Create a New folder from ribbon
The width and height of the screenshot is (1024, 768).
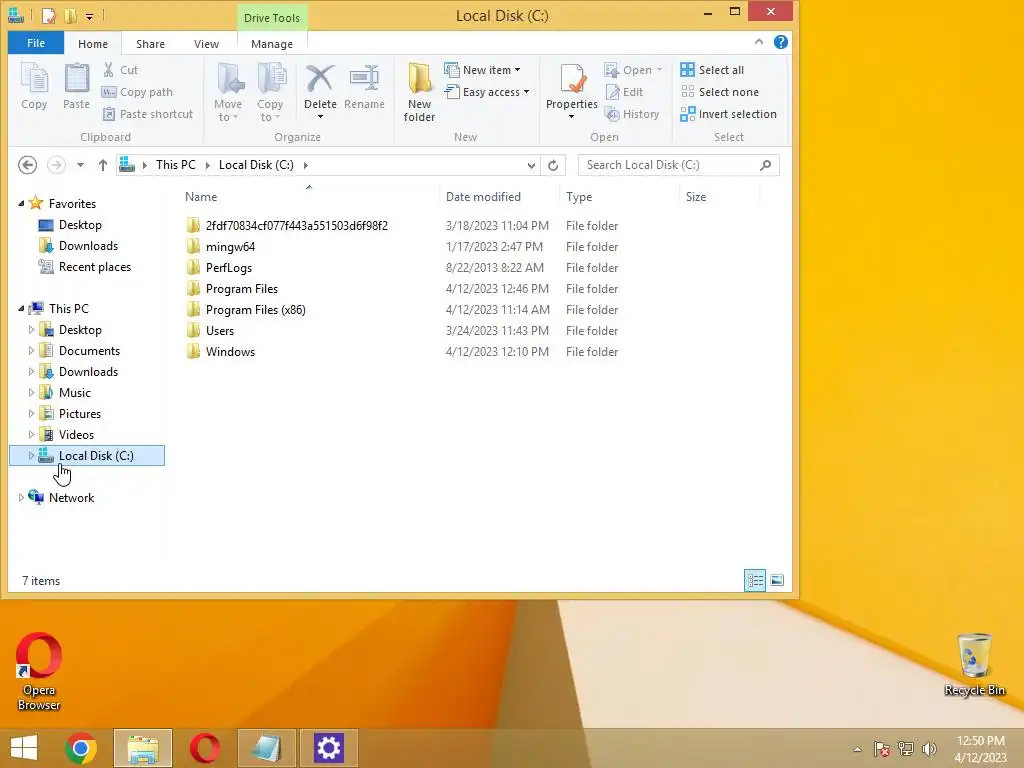click(419, 93)
